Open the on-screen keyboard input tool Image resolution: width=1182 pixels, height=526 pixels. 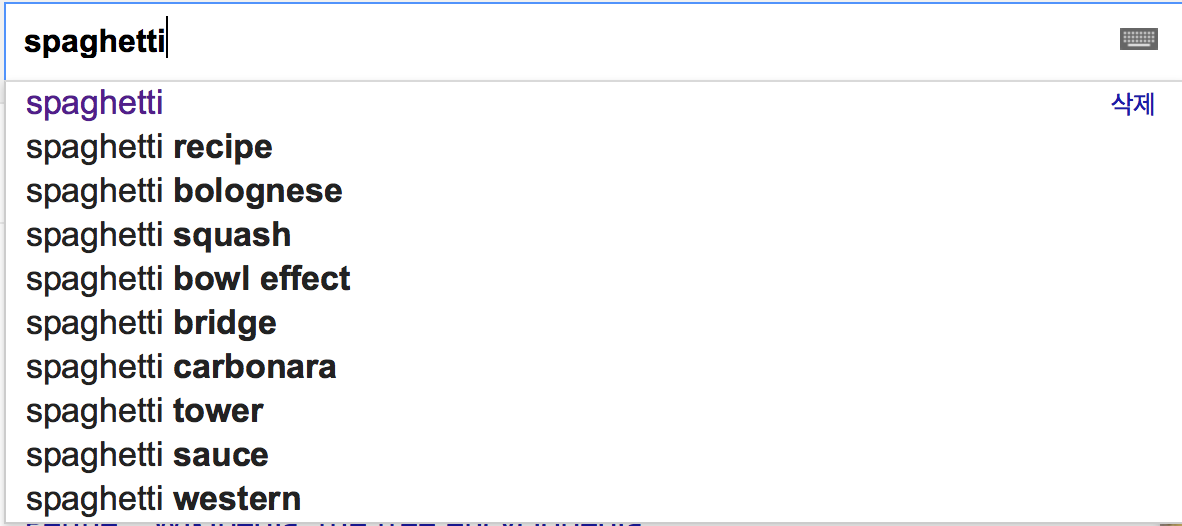[1138, 40]
